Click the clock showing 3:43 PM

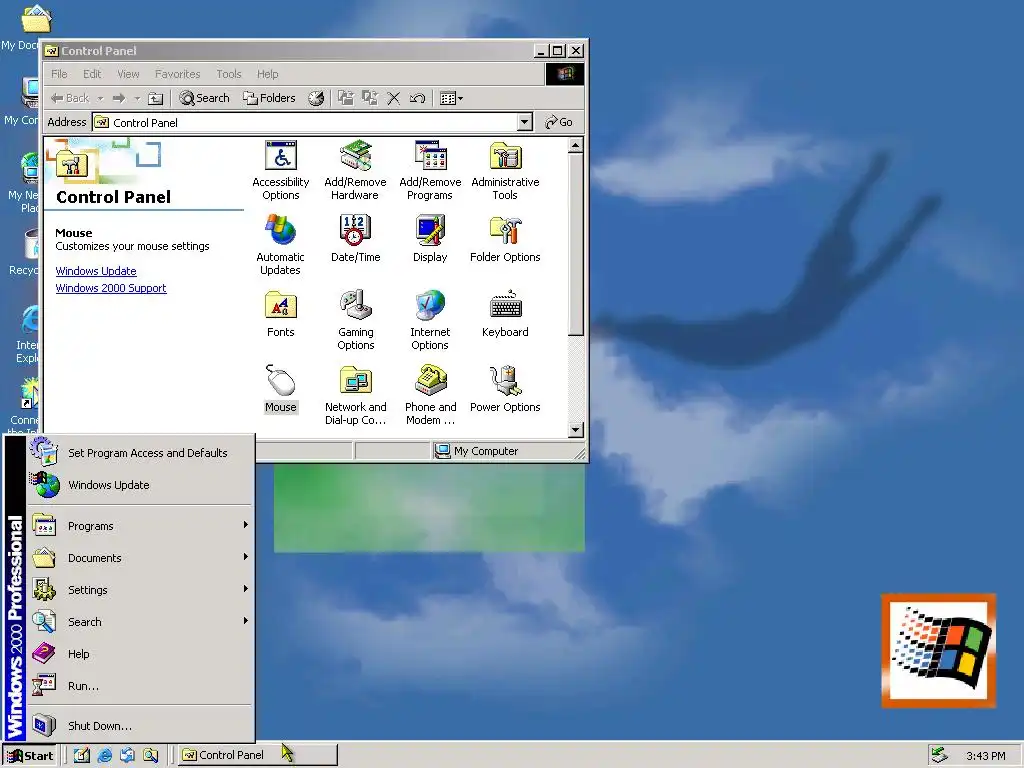pyautogui.click(x=986, y=756)
